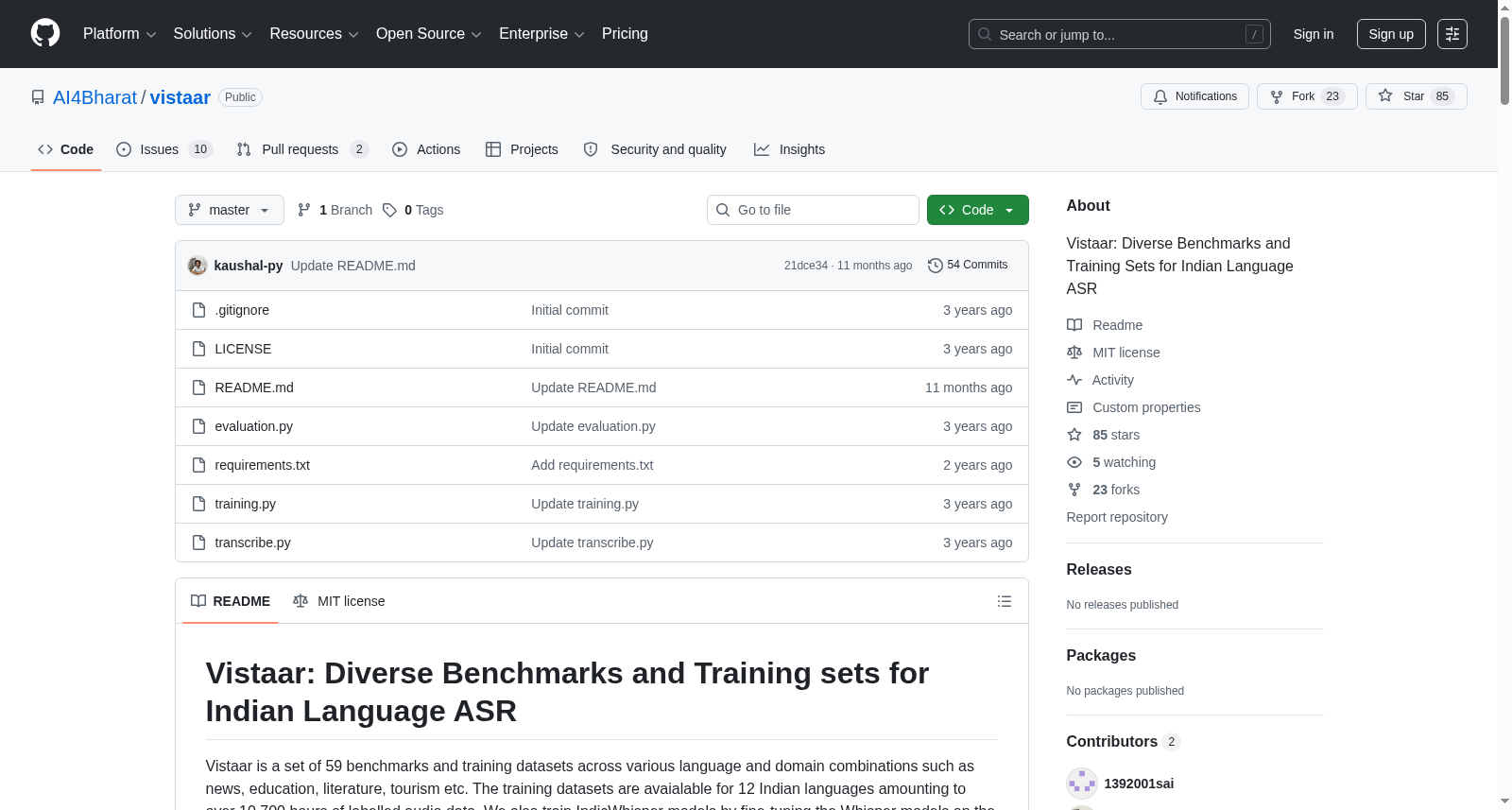Open the Custom properties link
Viewport: 1512px width, 810px height.
point(1146,407)
